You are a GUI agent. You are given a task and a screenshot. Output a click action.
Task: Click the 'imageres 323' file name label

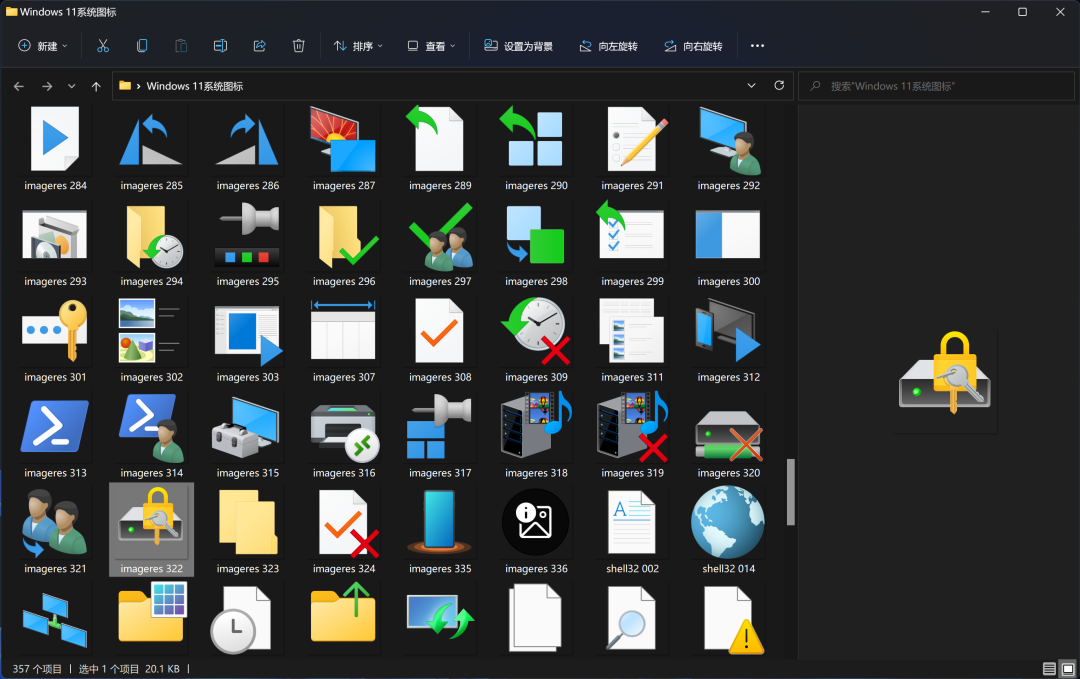[x=248, y=569]
